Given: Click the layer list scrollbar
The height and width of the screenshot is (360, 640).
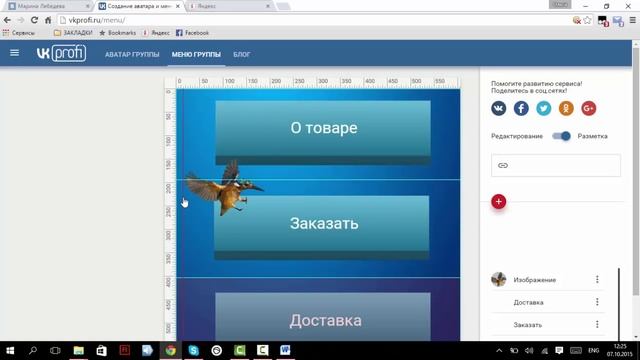Looking at the screenshot, I should pyautogui.click(x=619, y=304).
